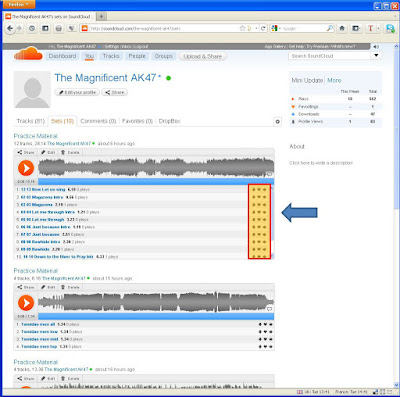Seek within the first set's waveform
The image size is (400, 397).
(x=156, y=168)
